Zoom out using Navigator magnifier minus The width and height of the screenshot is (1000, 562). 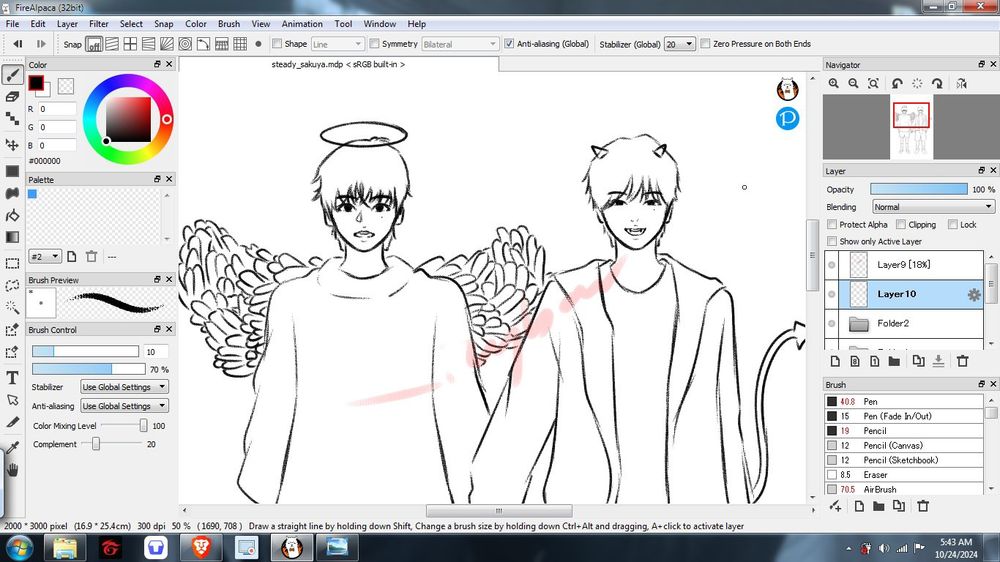pos(853,84)
